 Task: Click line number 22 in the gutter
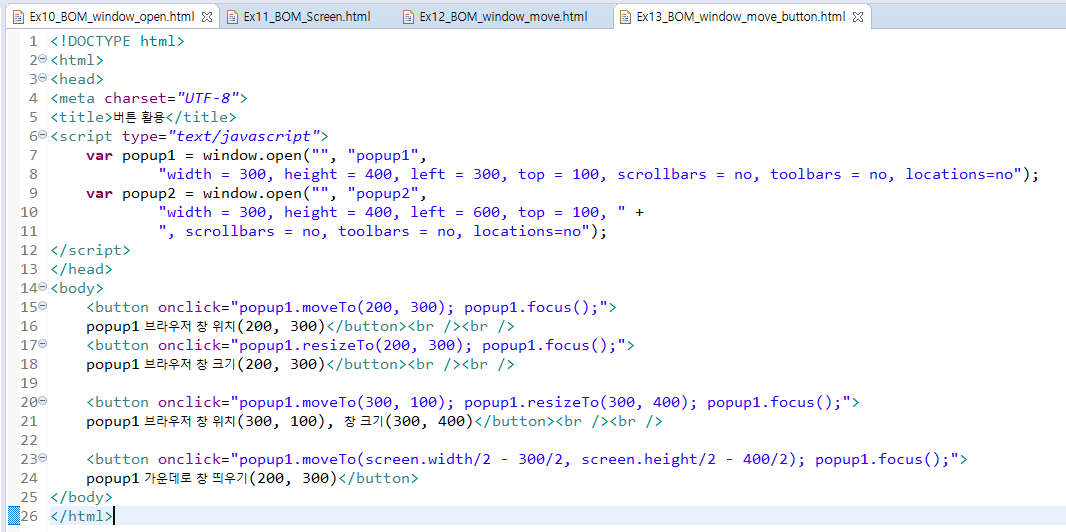29,440
